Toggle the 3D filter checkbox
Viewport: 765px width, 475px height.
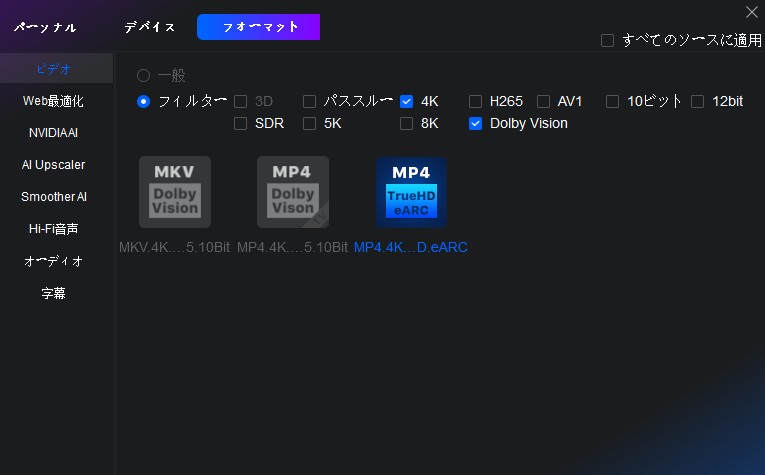(x=241, y=101)
